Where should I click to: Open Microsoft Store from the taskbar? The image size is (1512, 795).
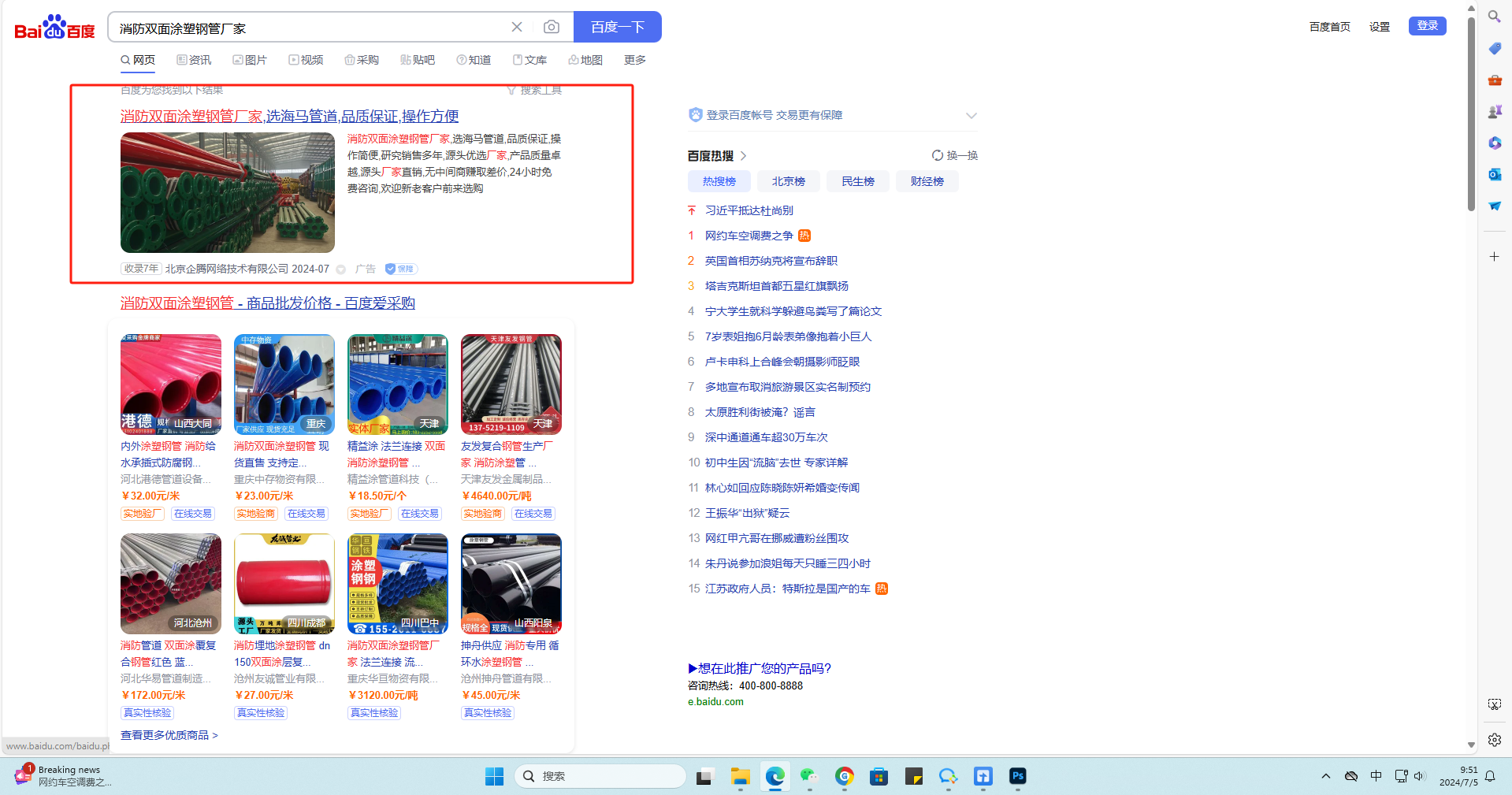point(879,776)
